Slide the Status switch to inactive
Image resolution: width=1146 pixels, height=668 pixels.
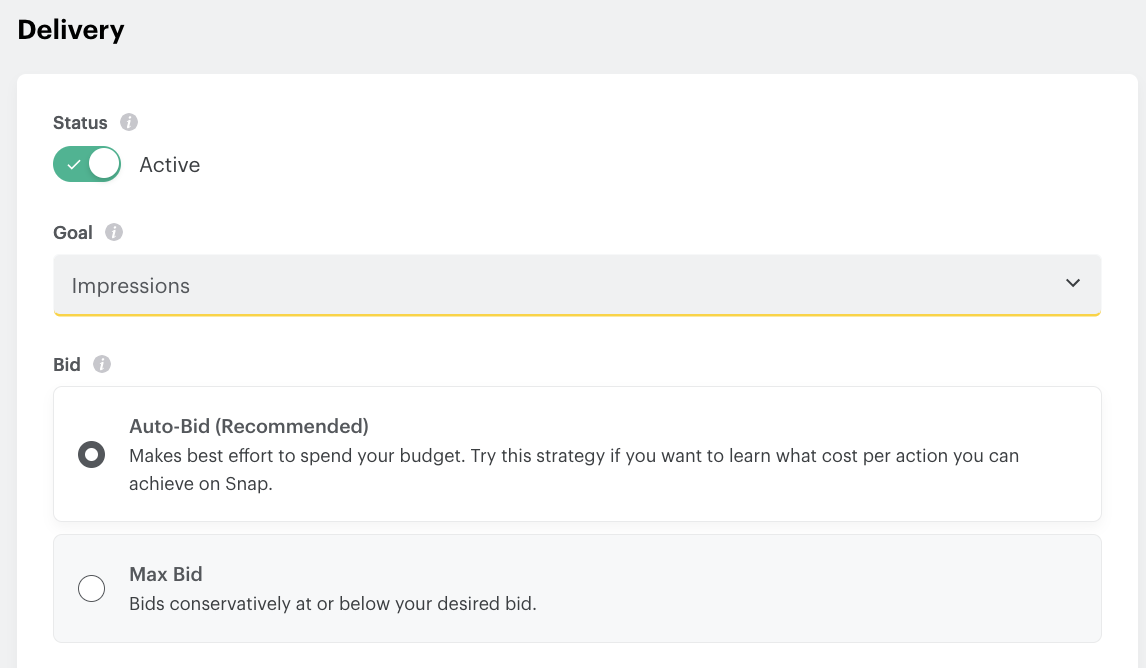pyautogui.click(x=87, y=164)
